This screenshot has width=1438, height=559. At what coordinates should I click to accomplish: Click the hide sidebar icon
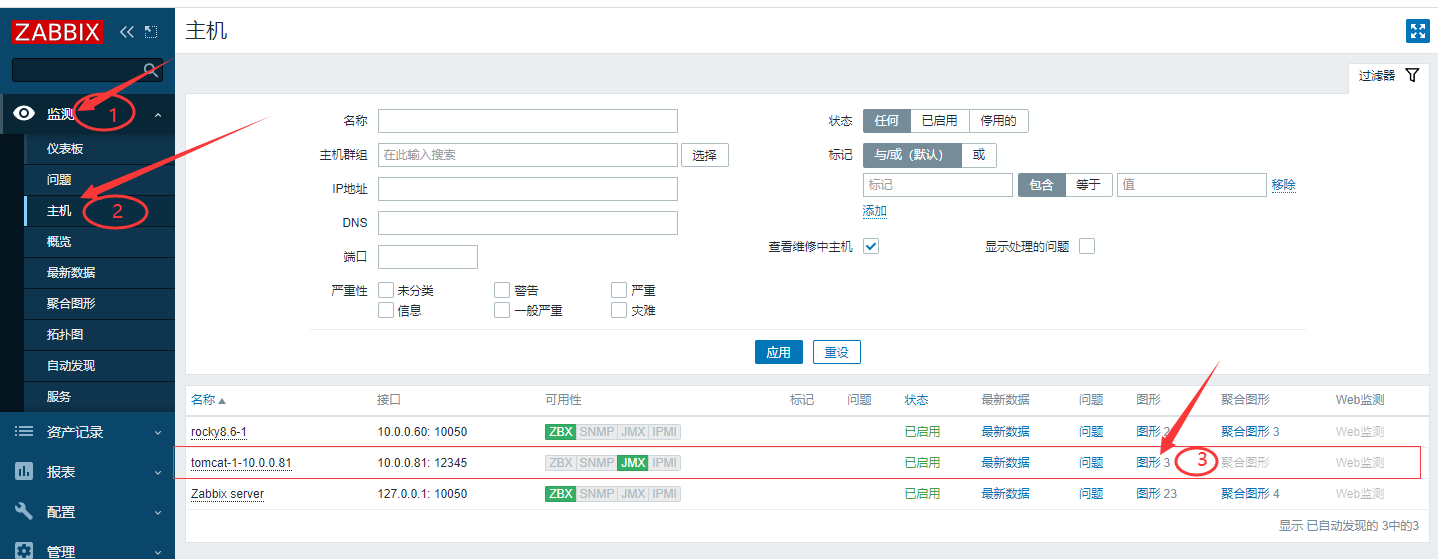pos(151,32)
